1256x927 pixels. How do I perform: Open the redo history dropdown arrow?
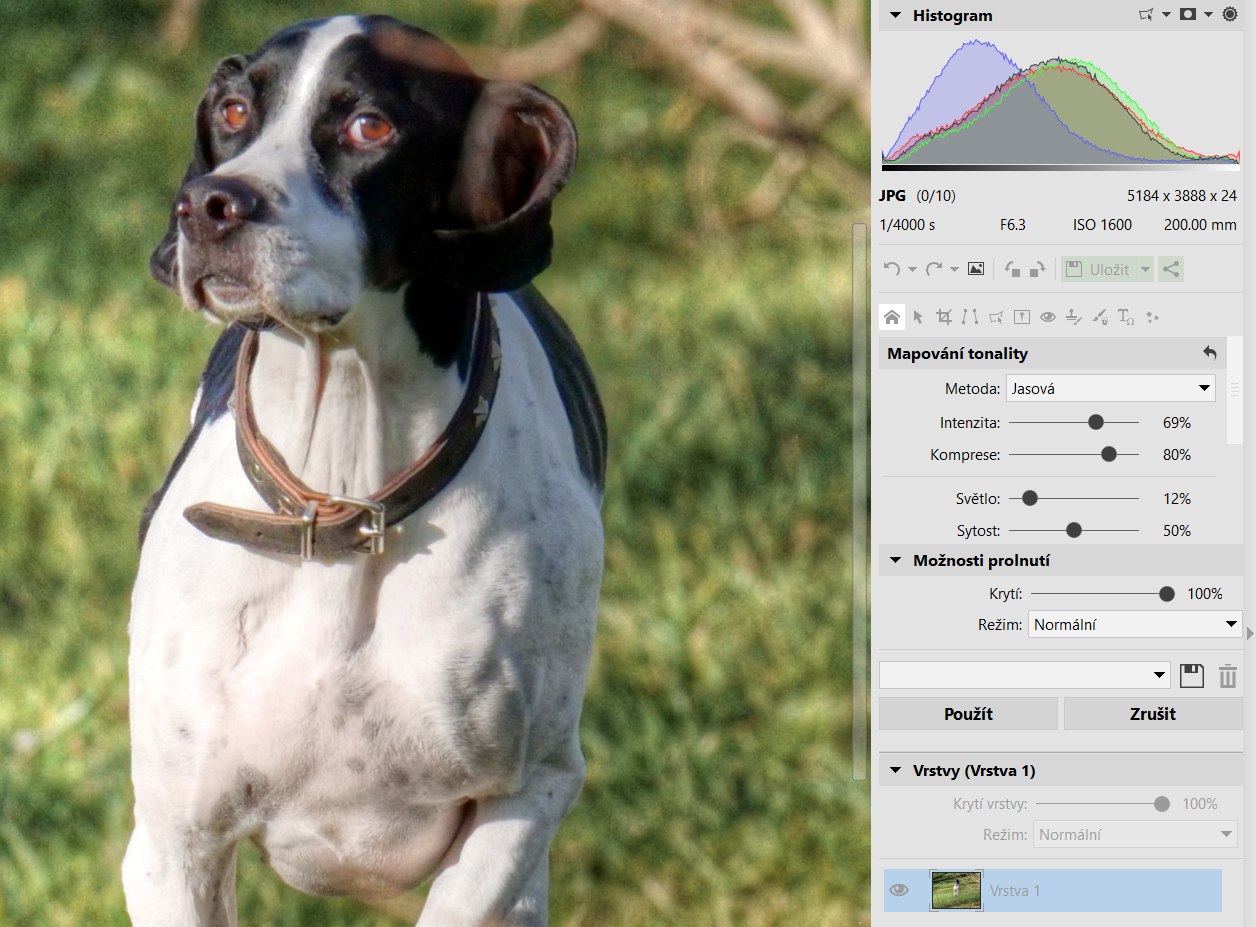(x=954, y=270)
